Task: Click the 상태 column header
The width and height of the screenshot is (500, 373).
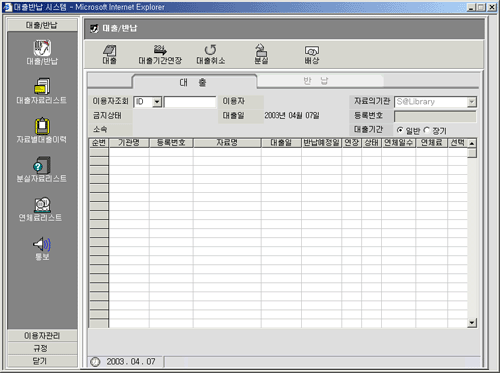Action: [371, 143]
